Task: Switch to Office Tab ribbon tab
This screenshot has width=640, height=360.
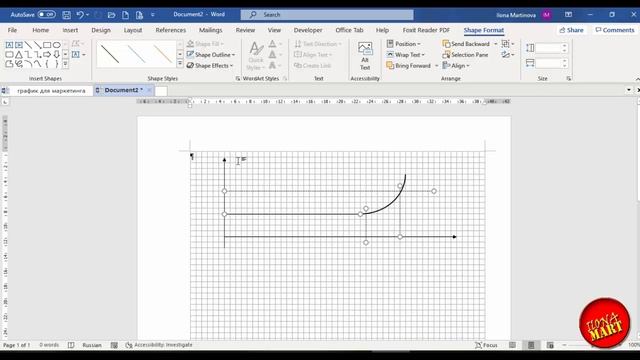Action: pyautogui.click(x=349, y=30)
